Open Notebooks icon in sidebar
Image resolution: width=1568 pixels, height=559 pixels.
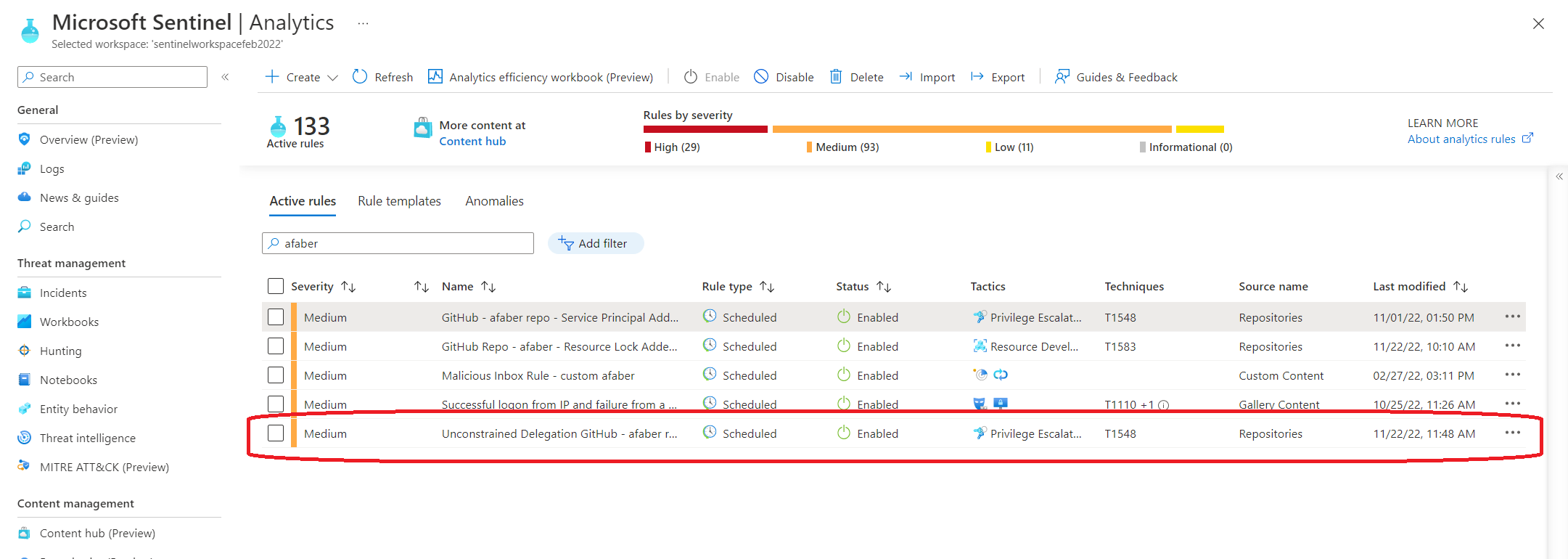point(25,380)
